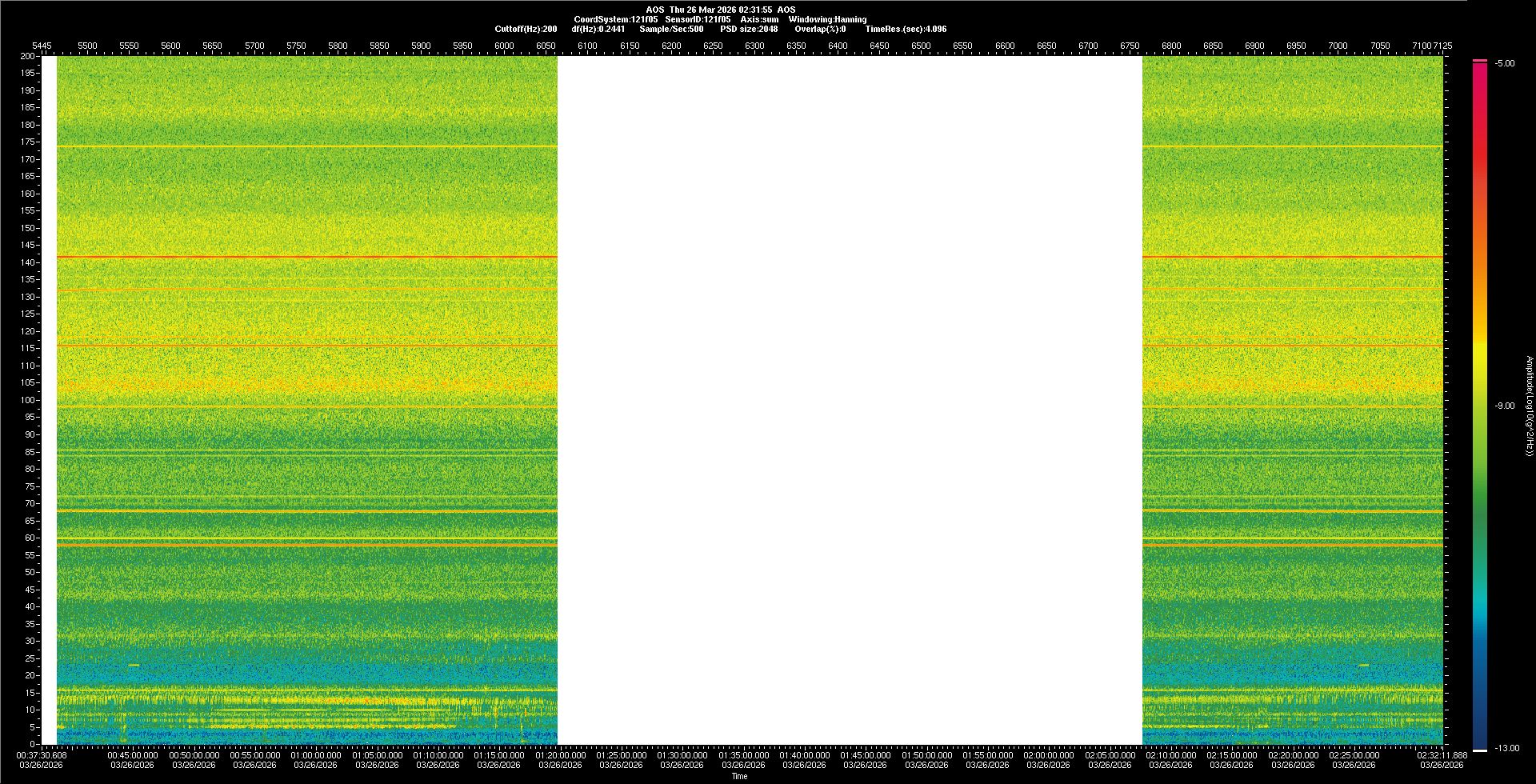
Task: Click the PSD size:2048 header text
Action: click(x=749, y=29)
